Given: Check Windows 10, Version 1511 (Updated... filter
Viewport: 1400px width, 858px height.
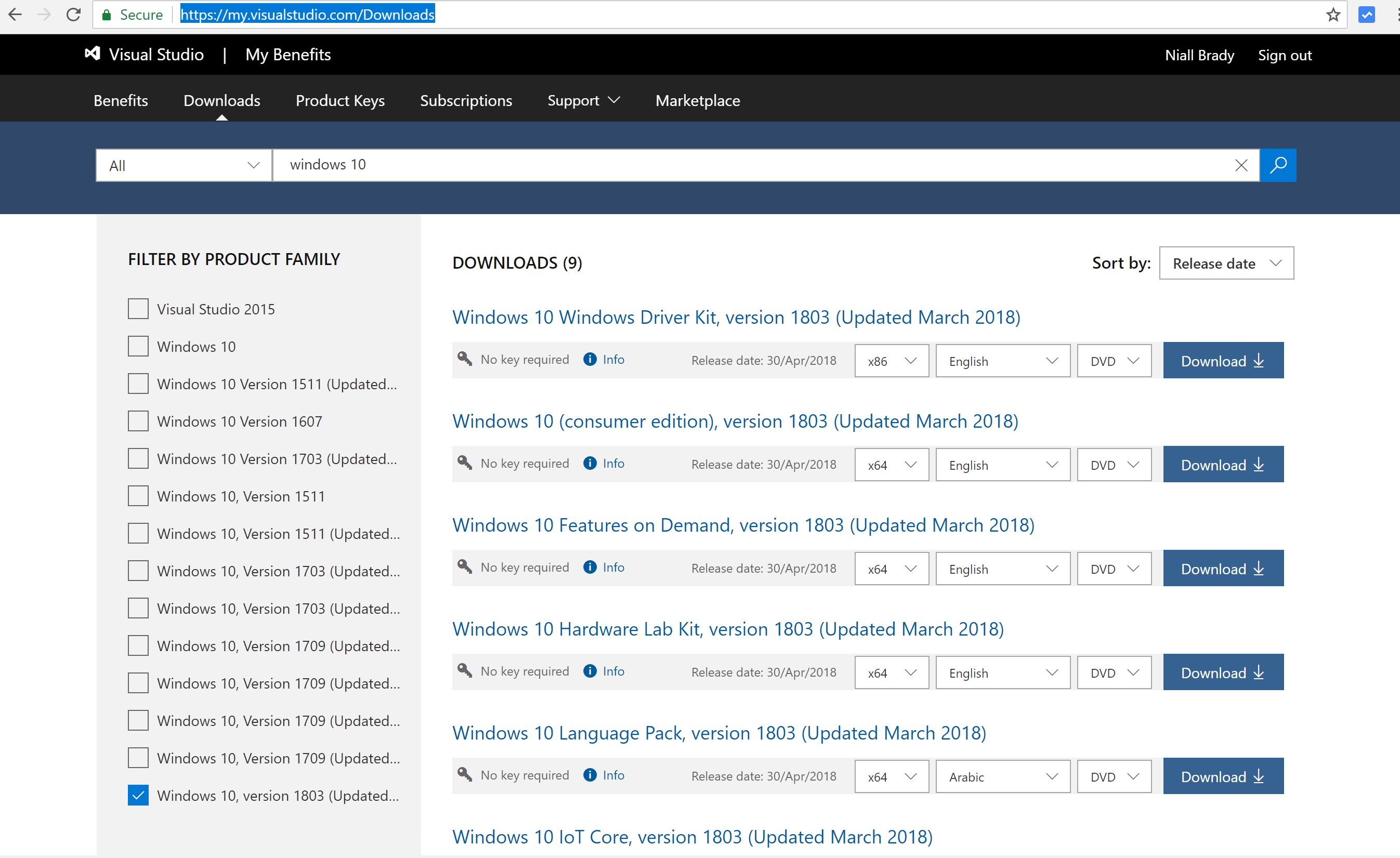Looking at the screenshot, I should point(138,534).
